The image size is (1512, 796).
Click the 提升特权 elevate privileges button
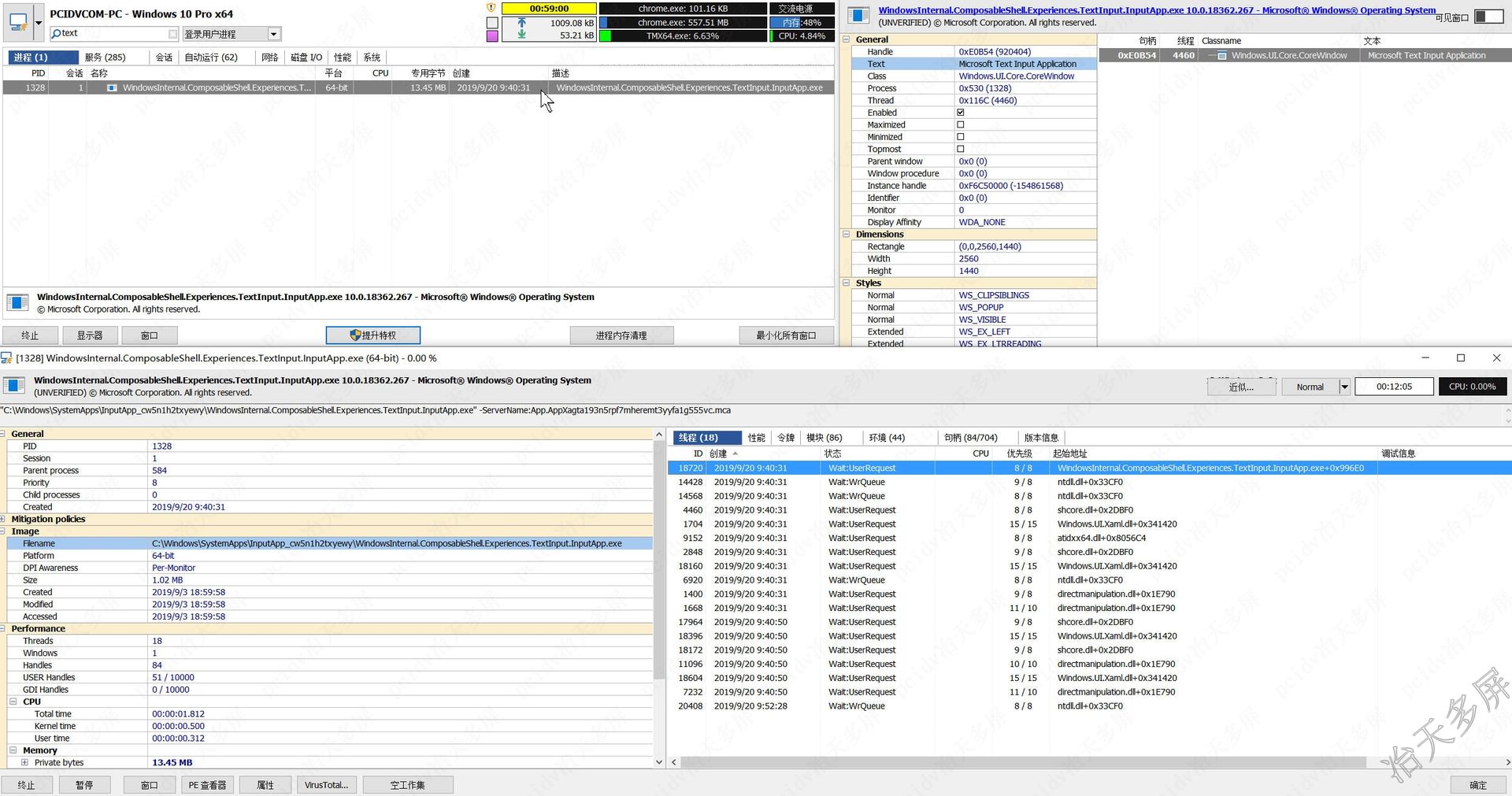point(373,335)
